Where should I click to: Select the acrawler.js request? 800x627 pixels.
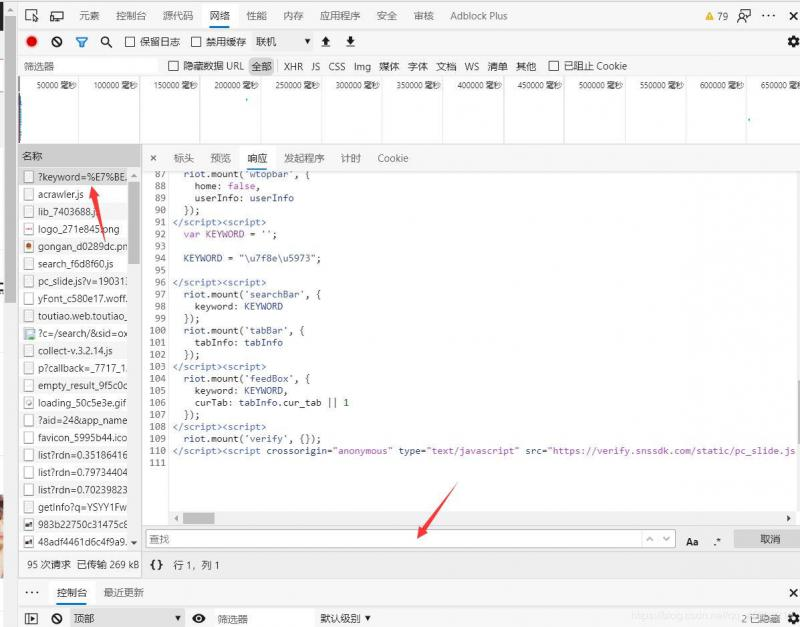tap(74, 194)
